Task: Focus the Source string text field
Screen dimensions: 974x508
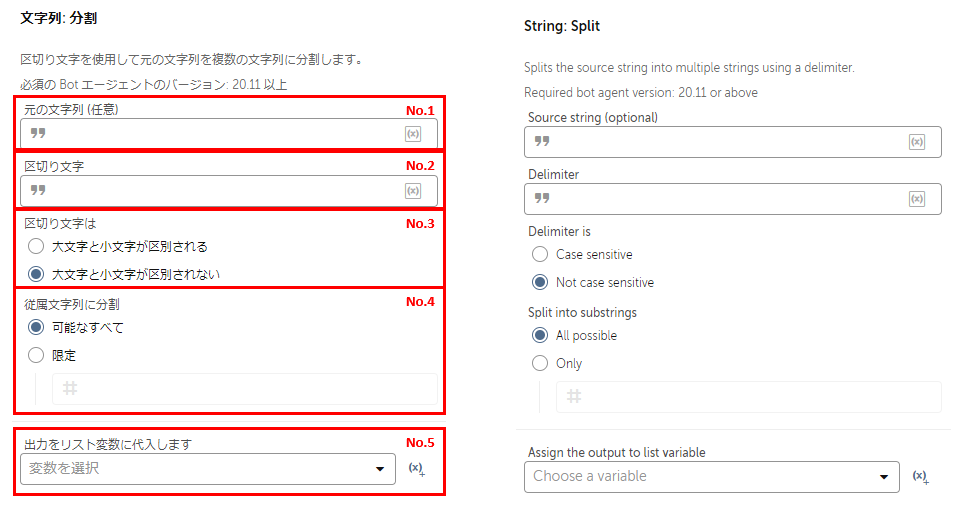Action: point(732,142)
